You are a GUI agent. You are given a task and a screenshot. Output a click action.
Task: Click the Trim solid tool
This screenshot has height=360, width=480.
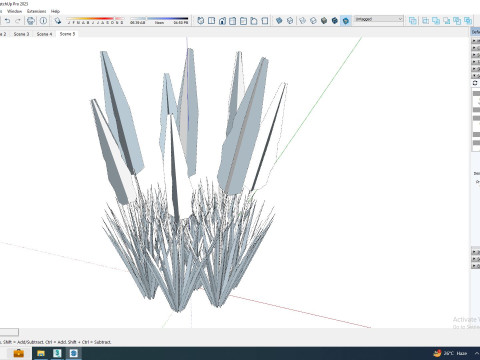[457, 21]
